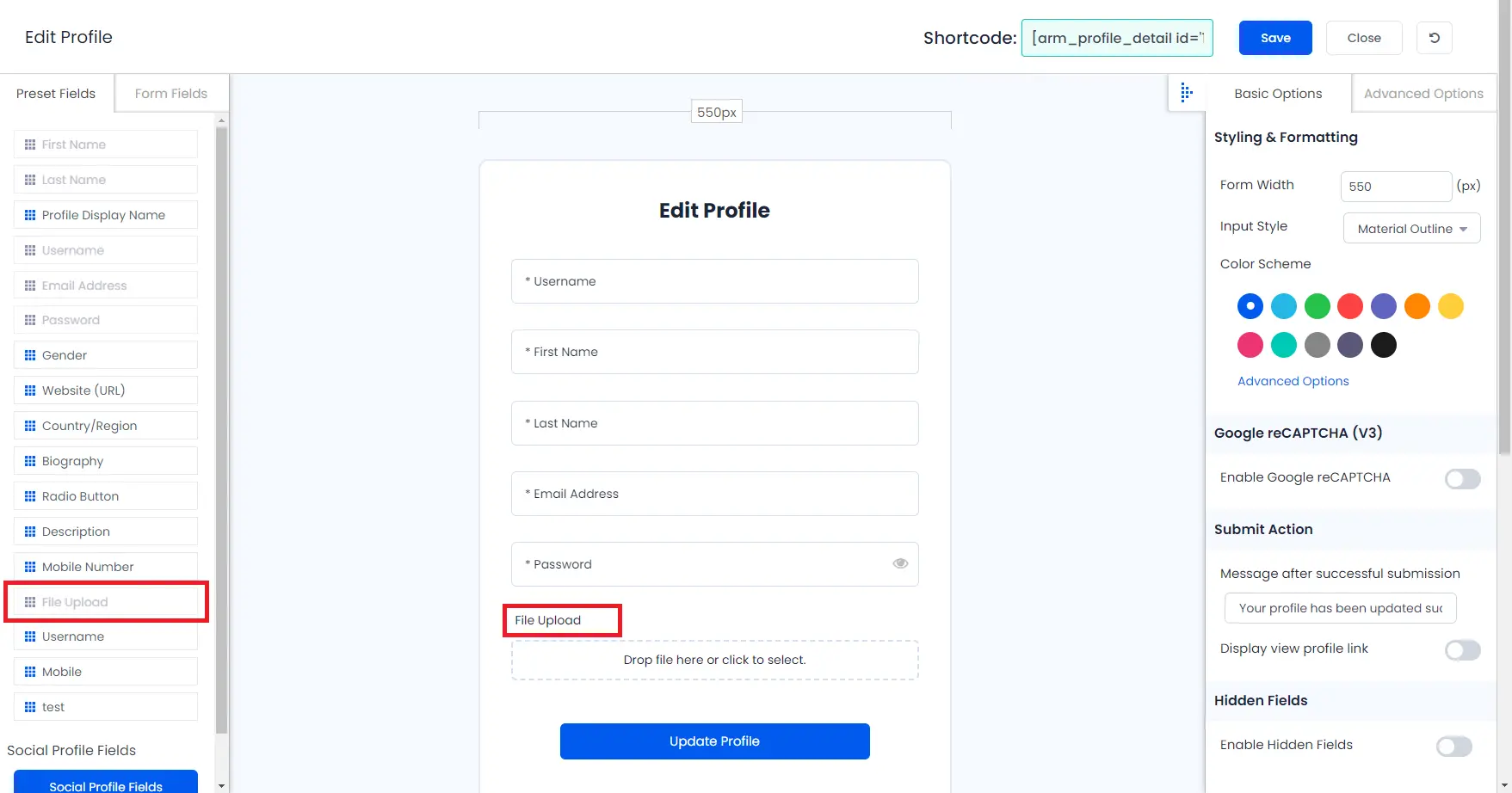The image size is (1512, 793).
Task: Click the left panel scroll down arrow
Action: (x=221, y=785)
